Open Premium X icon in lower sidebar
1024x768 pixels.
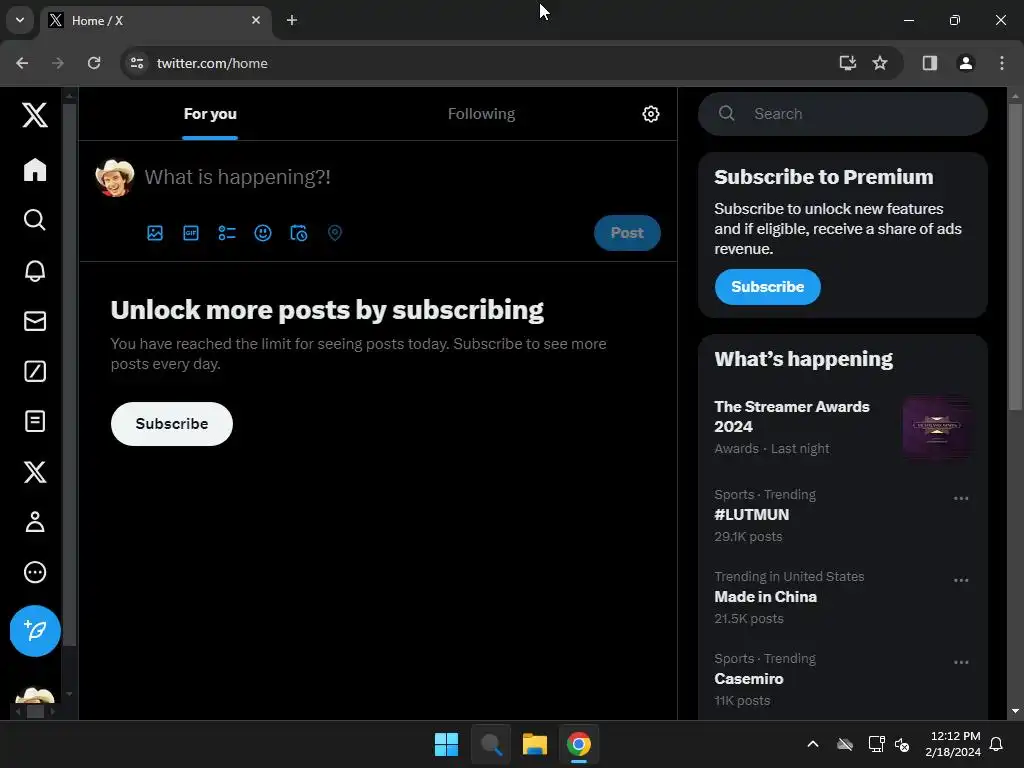[x=35, y=472]
